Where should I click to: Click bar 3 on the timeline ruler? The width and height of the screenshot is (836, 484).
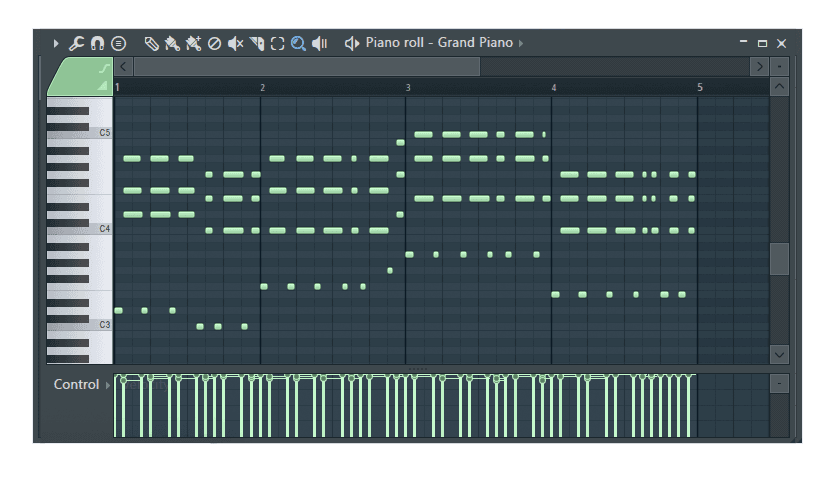click(x=408, y=88)
